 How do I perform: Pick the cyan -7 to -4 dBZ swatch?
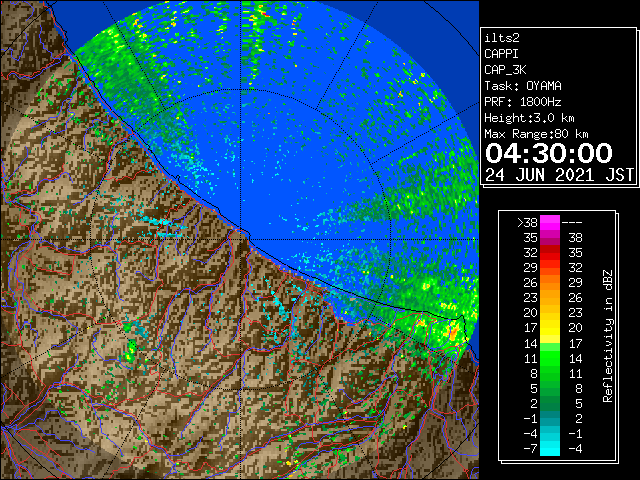click(x=550, y=448)
